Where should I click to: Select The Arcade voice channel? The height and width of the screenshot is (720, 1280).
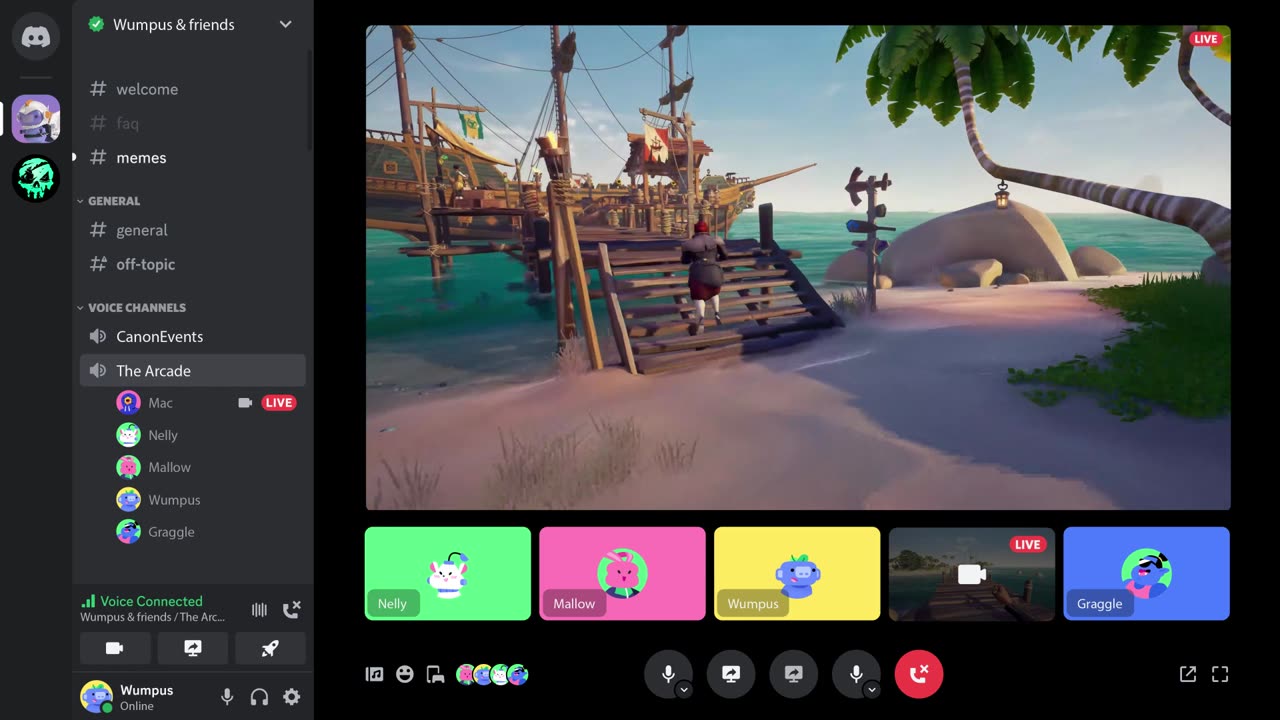pyautogui.click(x=193, y=371)
